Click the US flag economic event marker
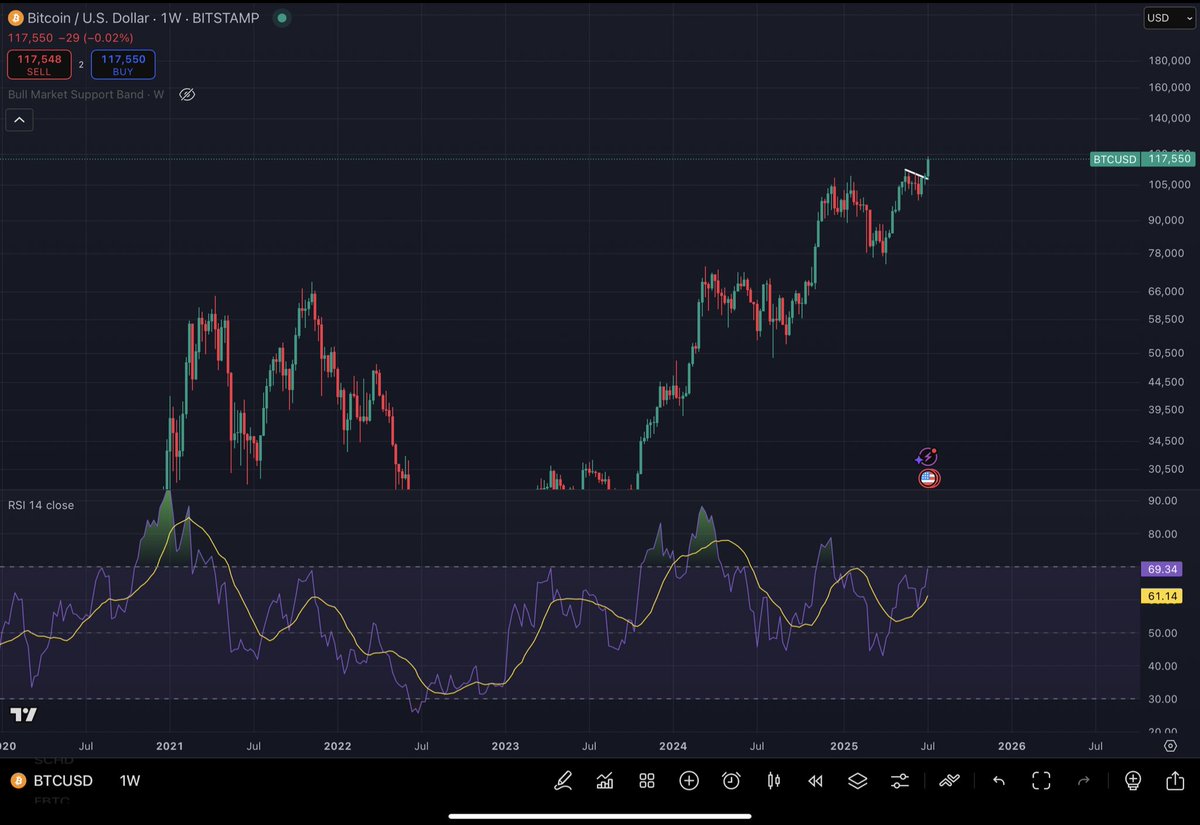Image resolution: width=1200 pixels, height=825 pixels. click(x=929, y=478)
